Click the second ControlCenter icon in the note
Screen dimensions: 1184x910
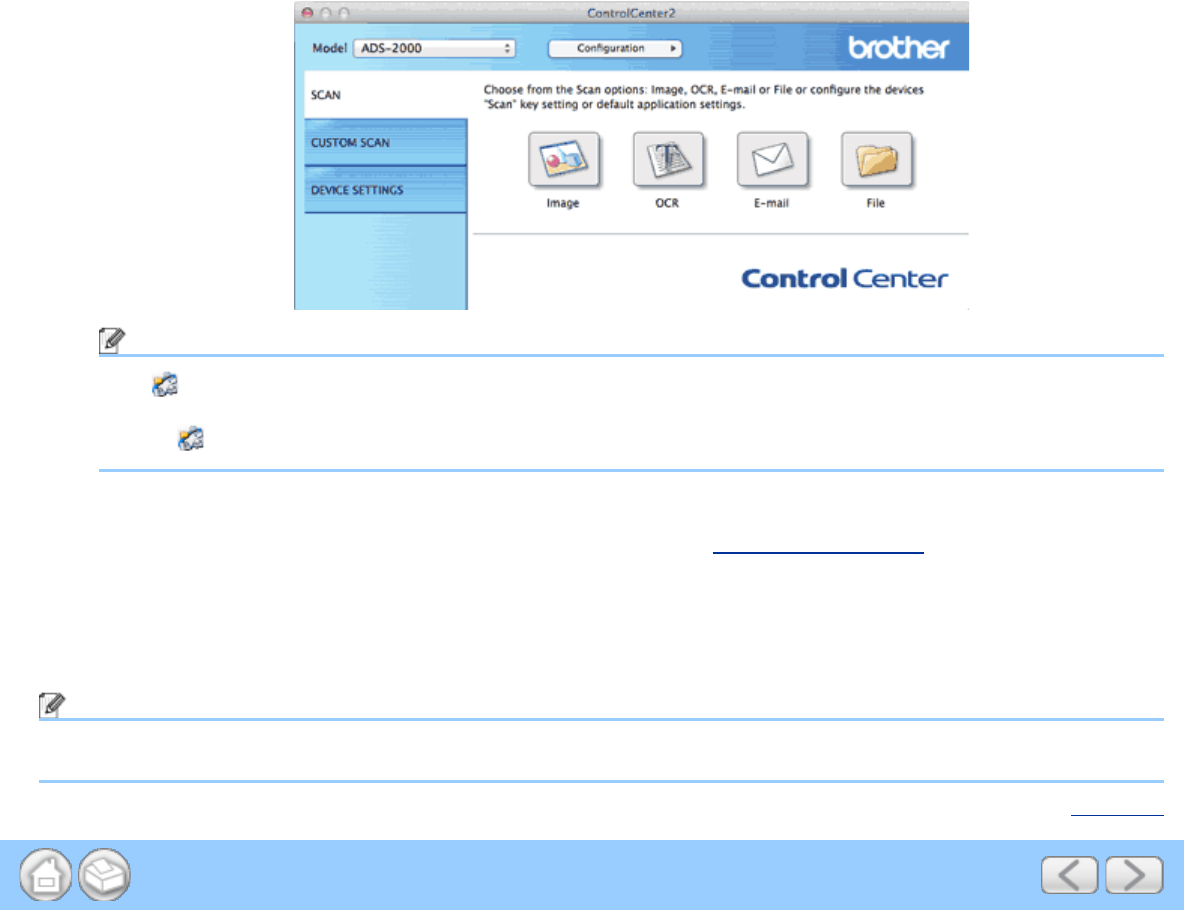[x=191, y=438]
